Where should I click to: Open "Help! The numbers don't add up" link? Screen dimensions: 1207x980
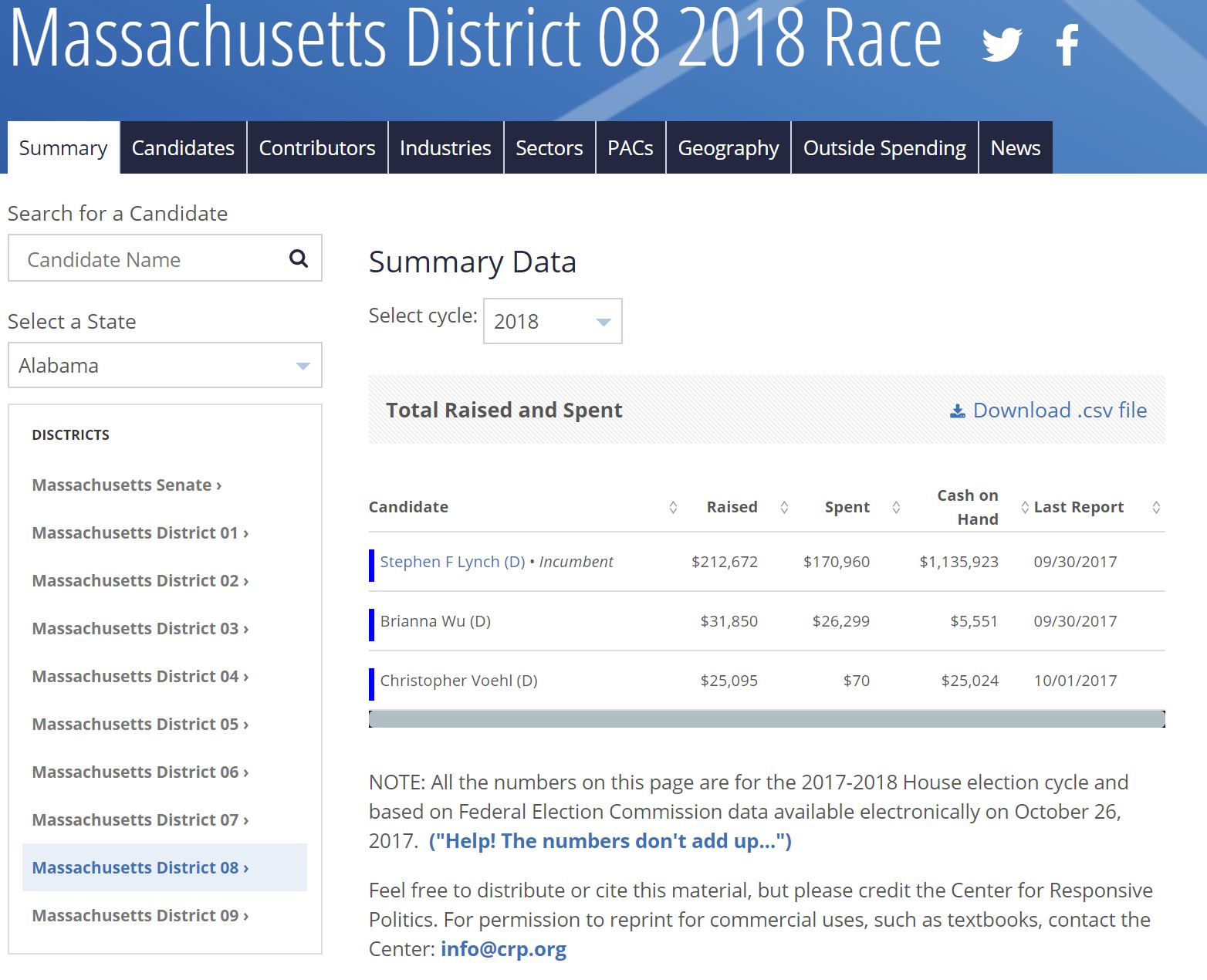610,840
